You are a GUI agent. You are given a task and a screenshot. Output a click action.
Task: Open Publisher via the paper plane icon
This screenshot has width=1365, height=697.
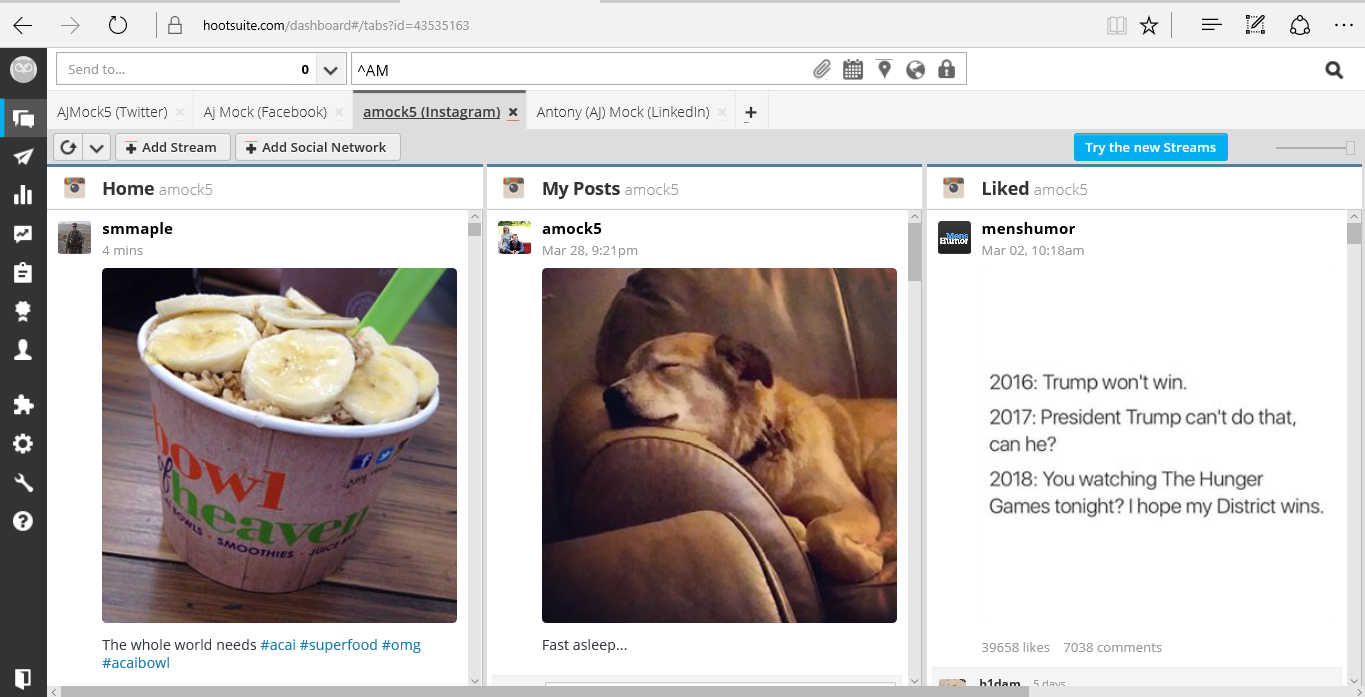pos(23,157)
